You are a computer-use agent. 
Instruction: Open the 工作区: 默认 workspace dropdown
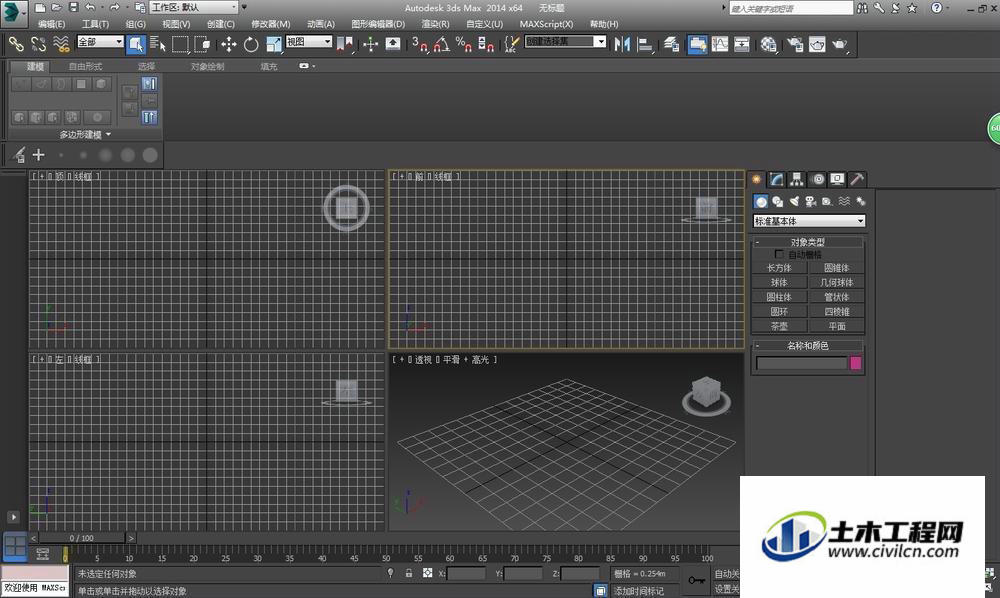194,8
